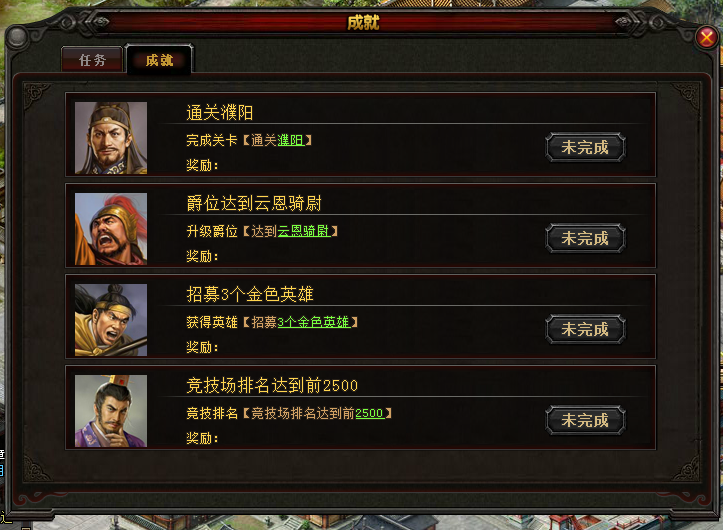Switch to the 任务 tab
The width and height of the screenshot is (723, 530).
point(92,60)
